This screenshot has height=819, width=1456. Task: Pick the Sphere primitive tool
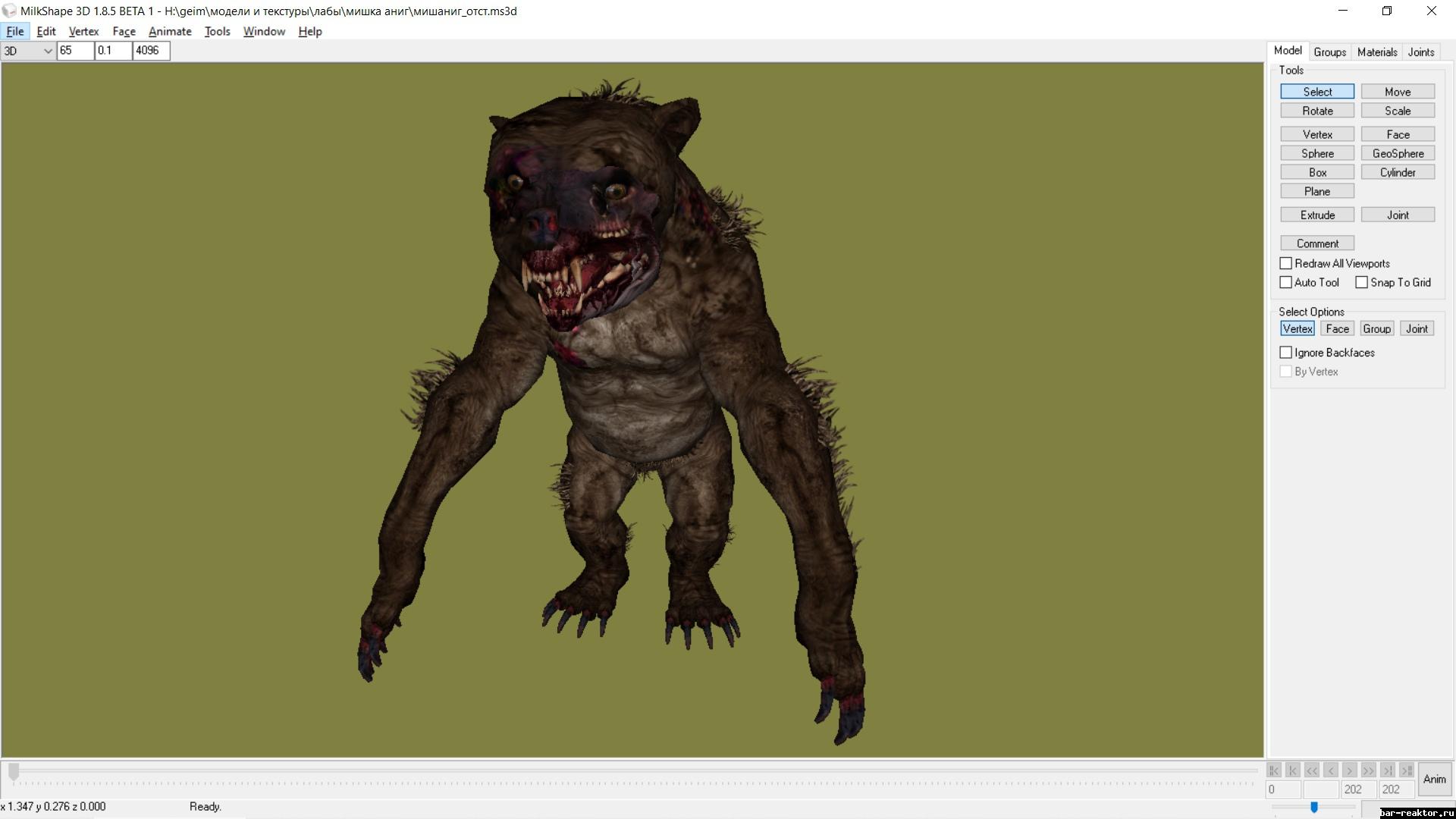[x=1317, y=153]
